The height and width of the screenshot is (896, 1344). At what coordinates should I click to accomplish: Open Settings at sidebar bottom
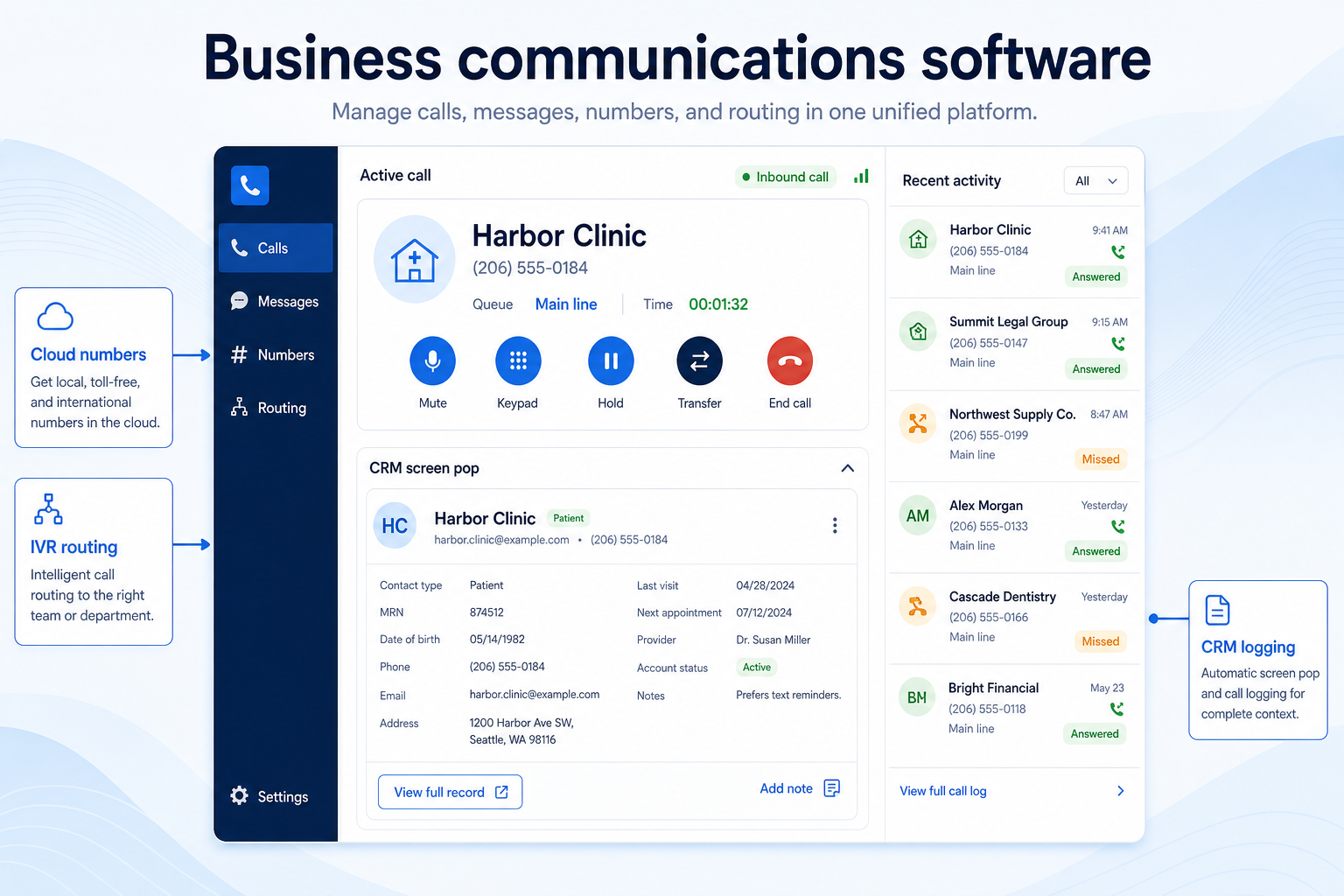[269, 796]
